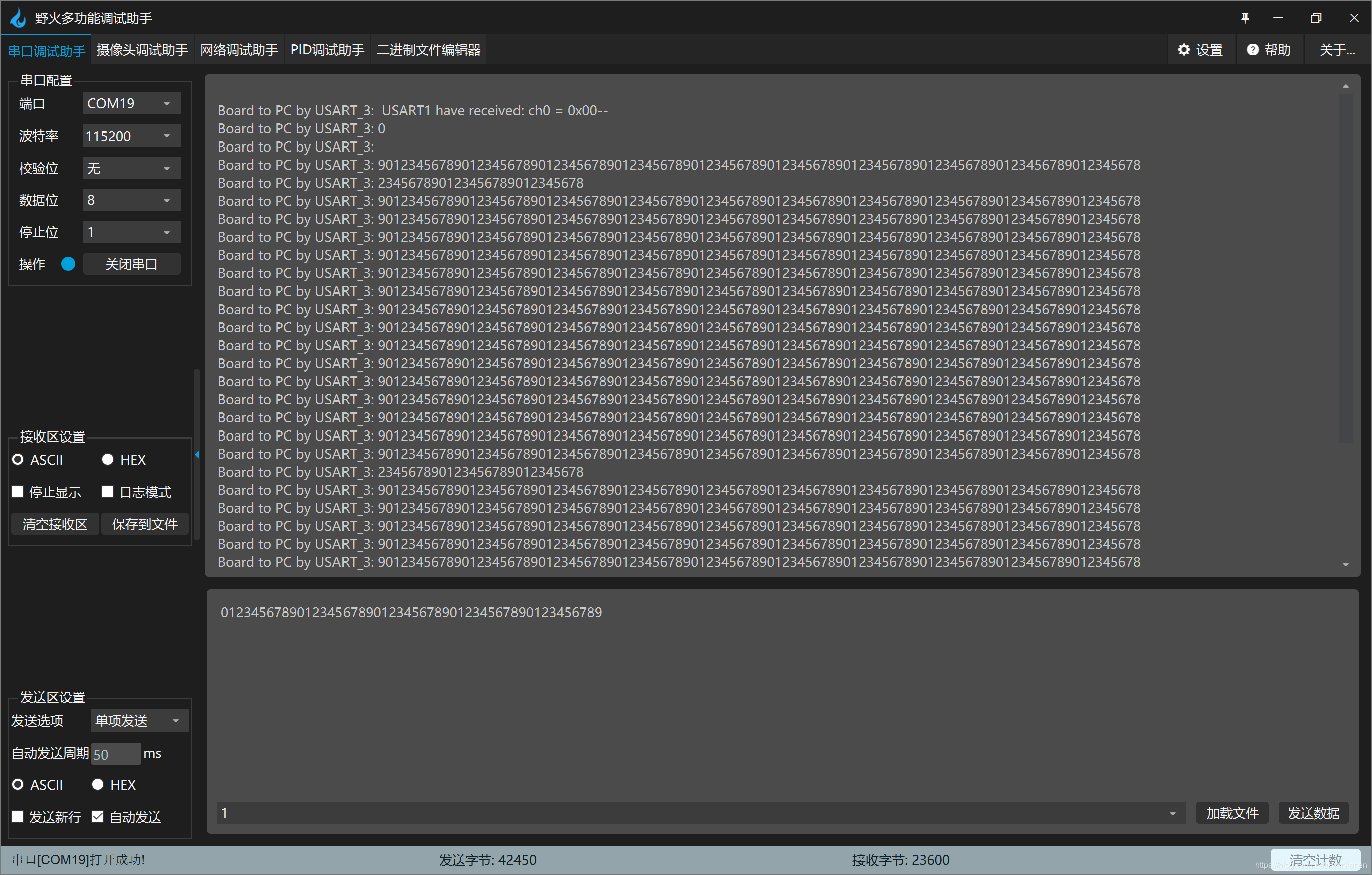1372x875 pixels.
Task: Select HEX receive display mode
Action: 108,460
